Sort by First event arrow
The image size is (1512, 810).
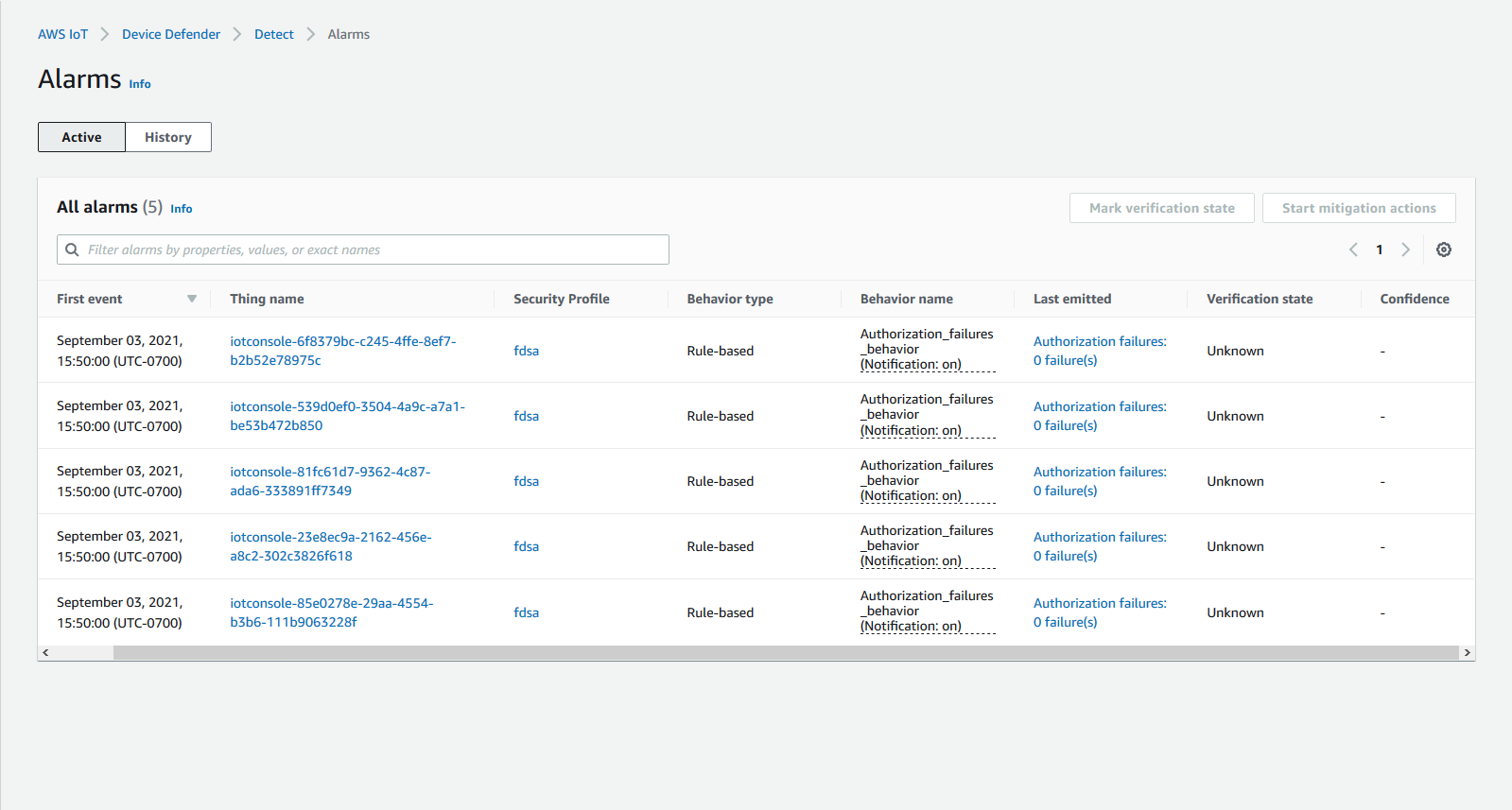click(x=192, y=299)
